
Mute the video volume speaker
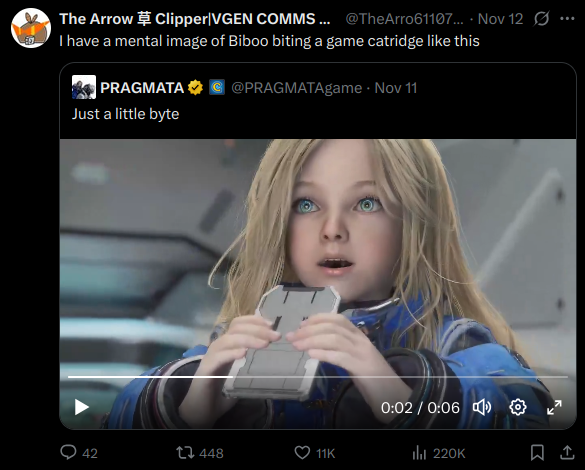click(482, 407)
